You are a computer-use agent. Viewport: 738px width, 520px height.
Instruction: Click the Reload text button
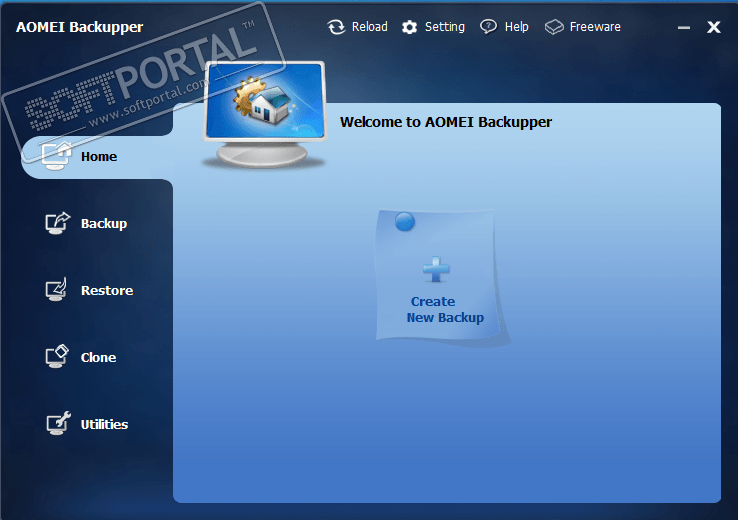[370, 27]
